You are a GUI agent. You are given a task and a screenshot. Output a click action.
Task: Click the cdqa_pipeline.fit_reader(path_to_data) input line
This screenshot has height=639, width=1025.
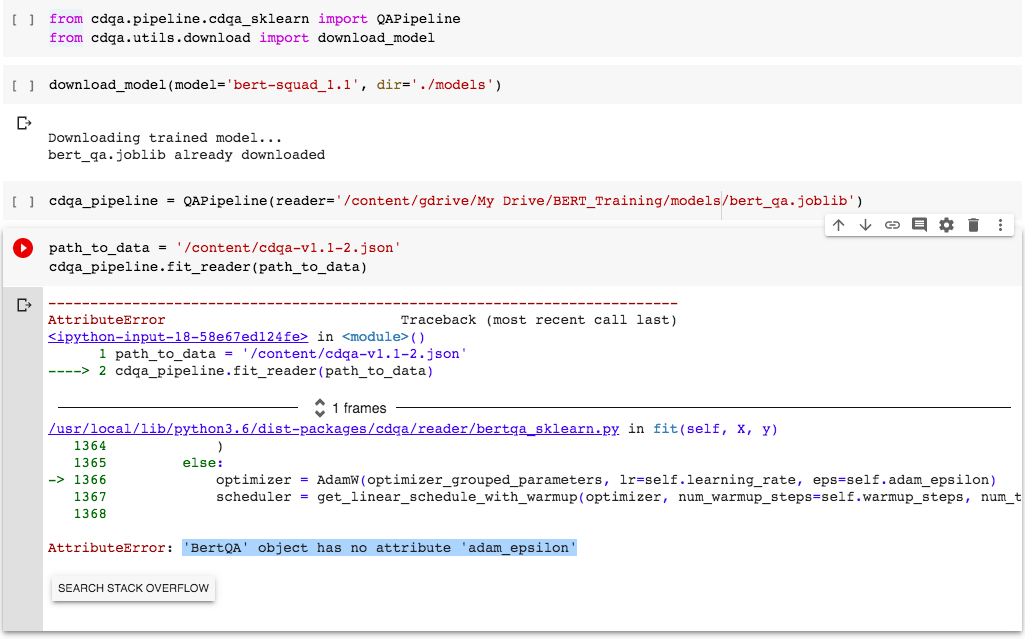(x=208, y=267)
